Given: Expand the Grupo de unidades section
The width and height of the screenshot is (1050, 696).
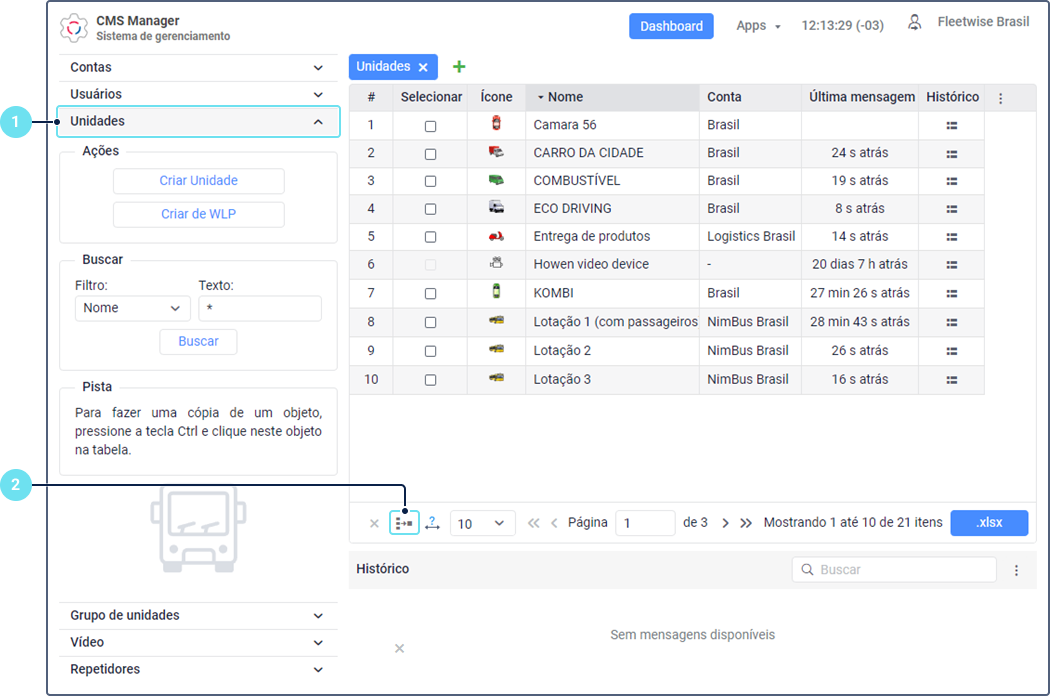Looking at the screenshot, I should pos(198,616).
